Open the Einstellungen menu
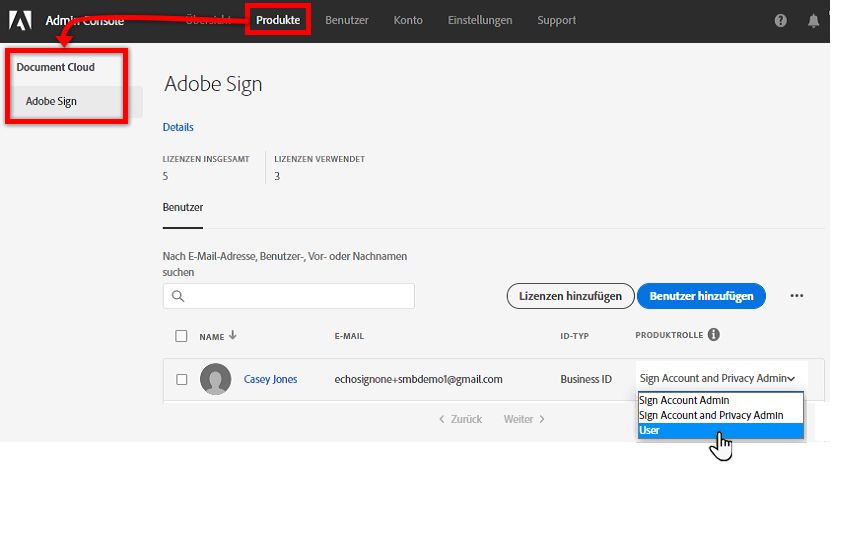This screenshot has height=536, width=856. tap(480, 20)
